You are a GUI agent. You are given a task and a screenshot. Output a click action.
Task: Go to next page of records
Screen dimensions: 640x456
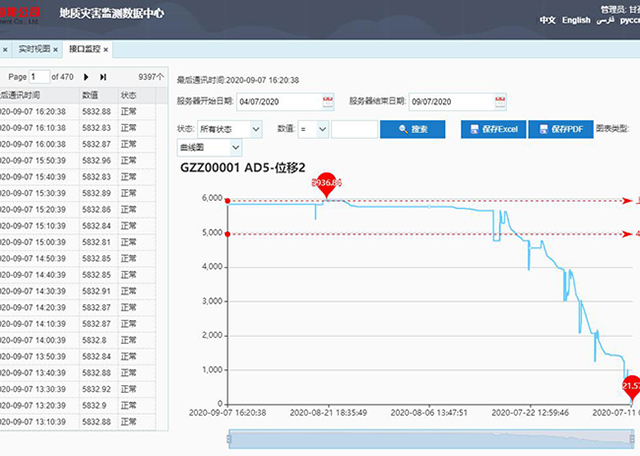(x=87, y=77)
